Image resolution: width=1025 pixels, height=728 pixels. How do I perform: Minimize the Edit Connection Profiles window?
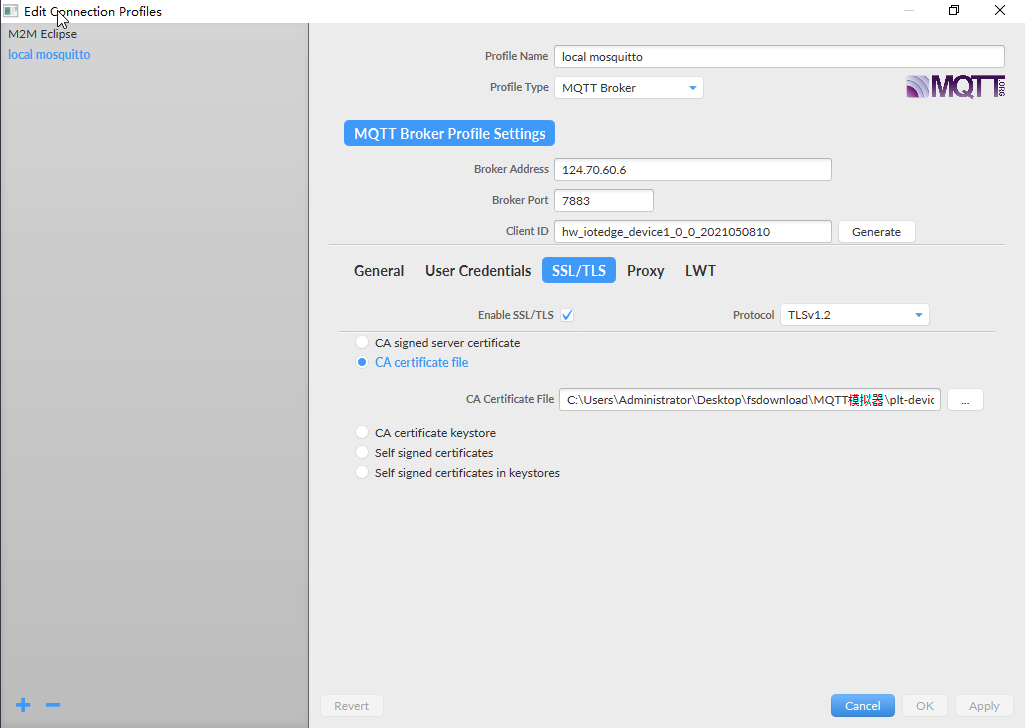tap(909, 10)
